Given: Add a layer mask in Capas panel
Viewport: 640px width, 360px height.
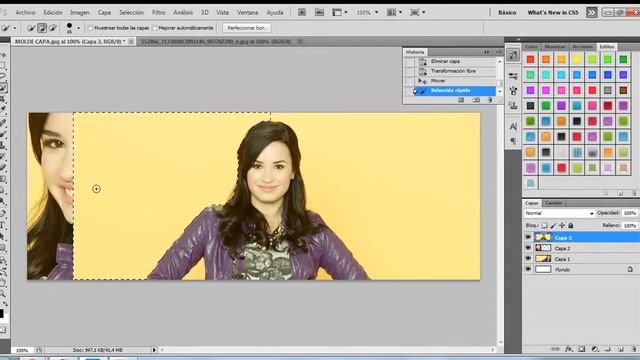Looking at the screenshot, I should (x=582, y=349).
